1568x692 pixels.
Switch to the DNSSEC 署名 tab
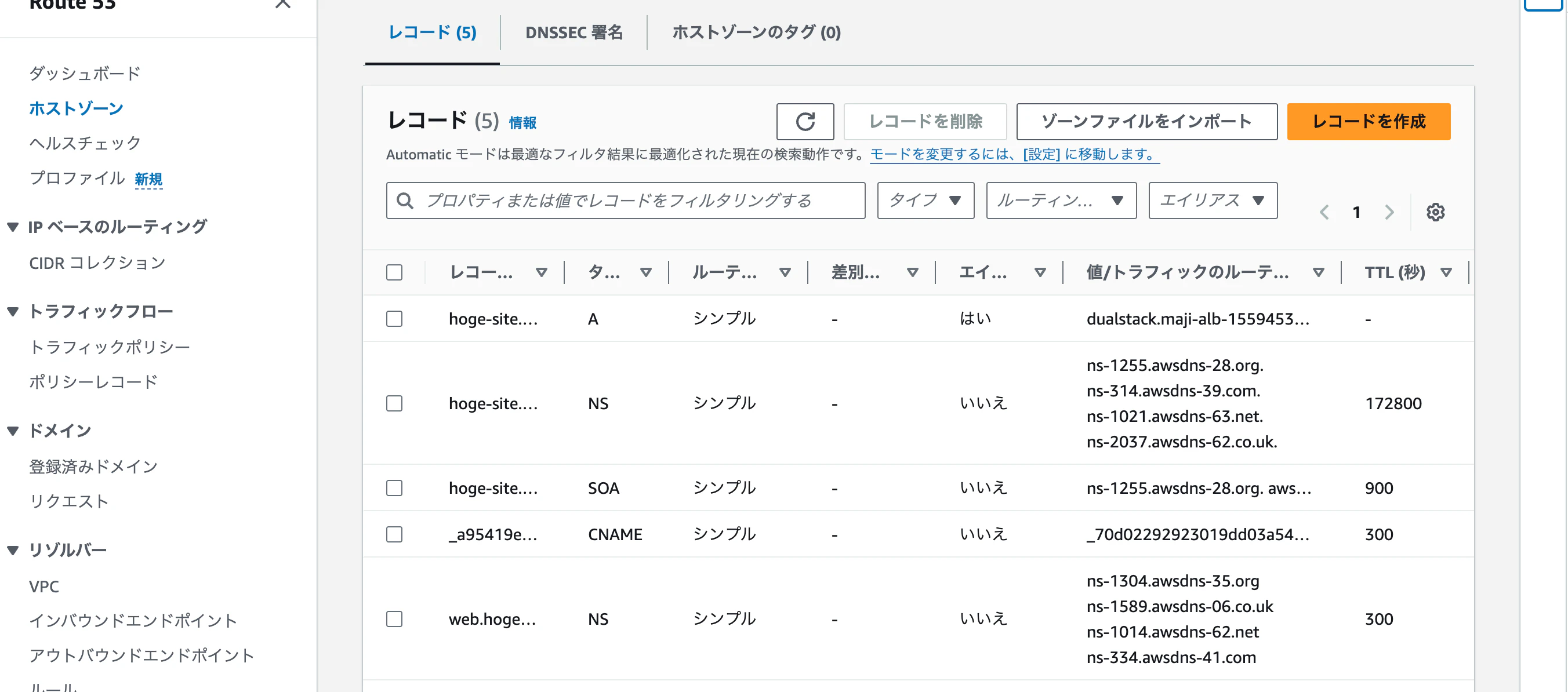point(574,32)
